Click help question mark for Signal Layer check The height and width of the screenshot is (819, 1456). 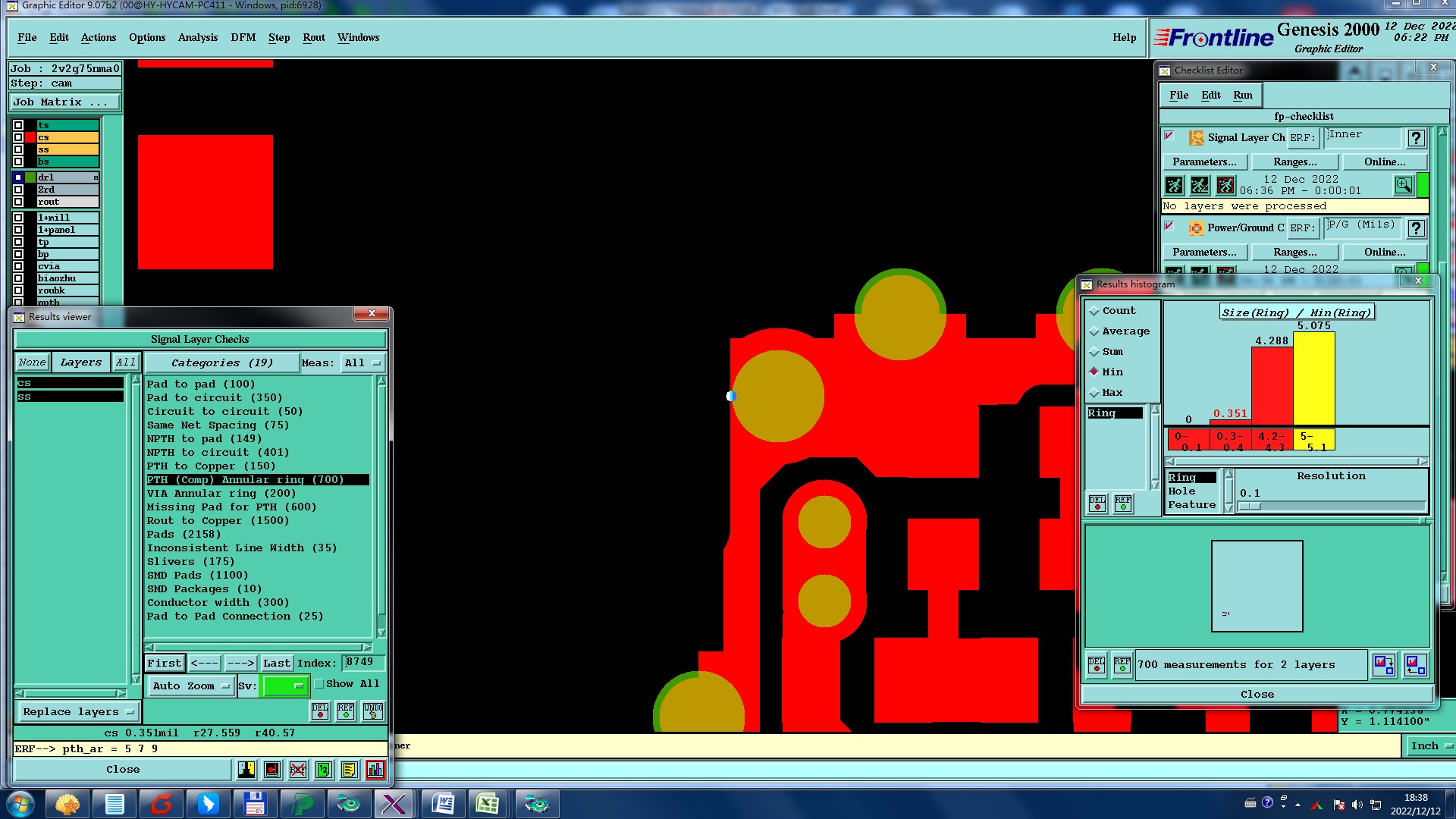(x=1416, y=138)
